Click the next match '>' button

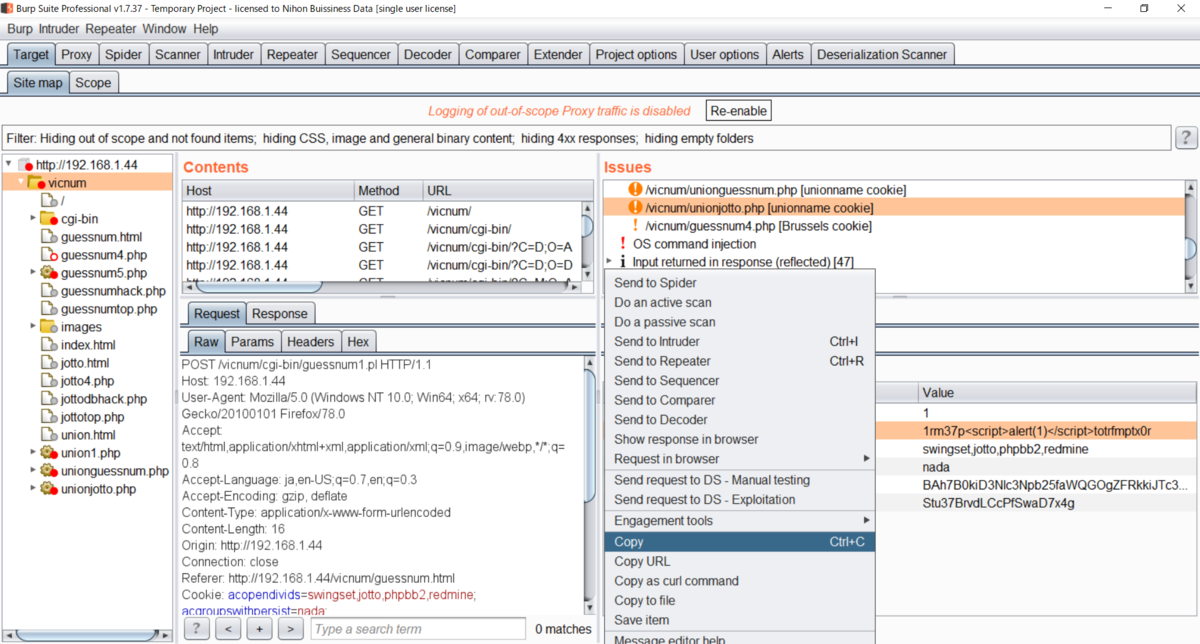tap(290, 629)
